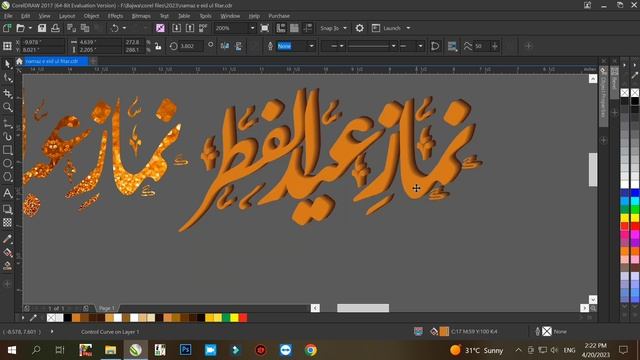This screenshot has height=360, width=640.
Task: Toggle Show Rulers button
Action: pos(281,28)
